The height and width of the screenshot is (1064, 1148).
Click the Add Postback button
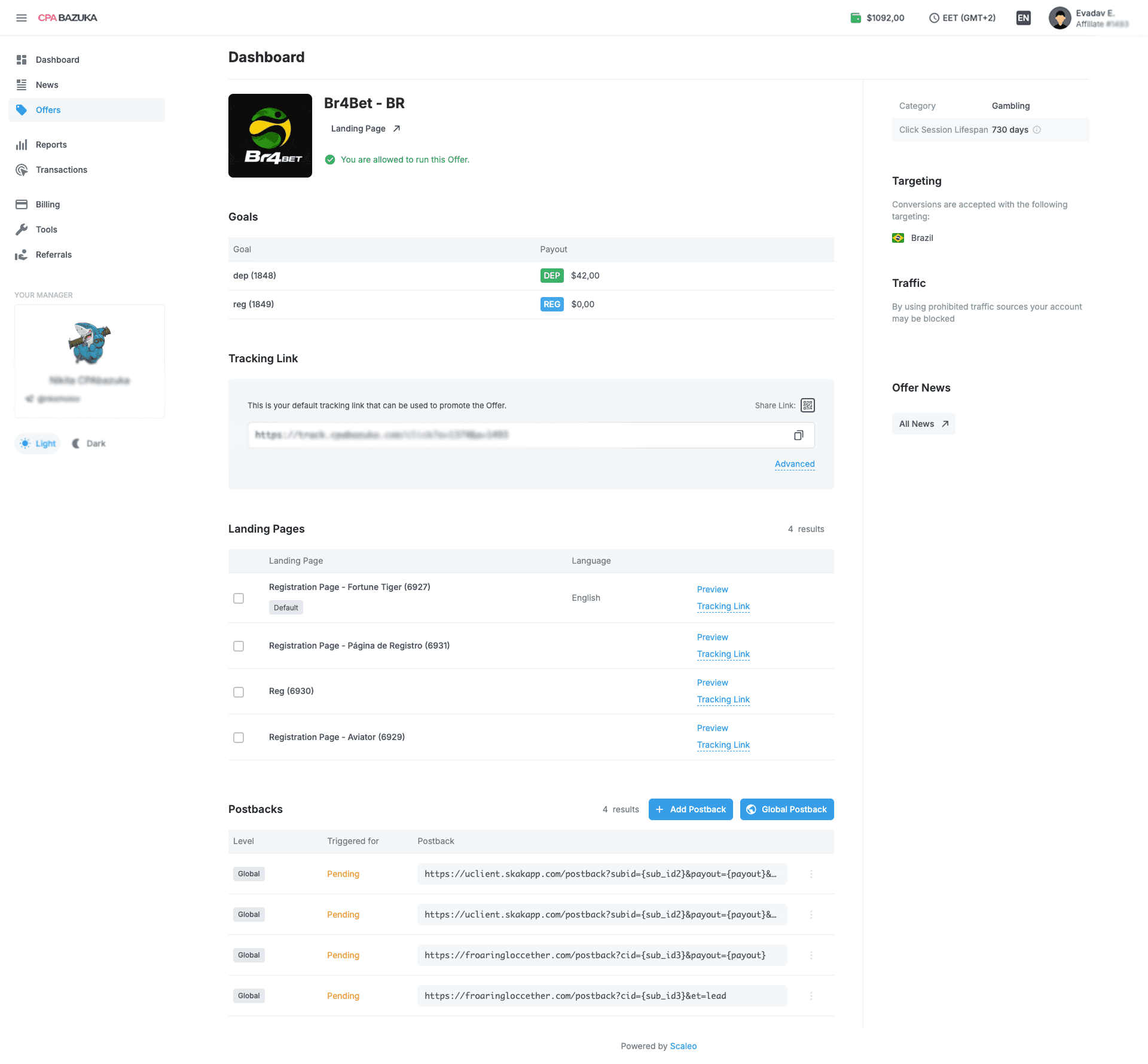691,809
